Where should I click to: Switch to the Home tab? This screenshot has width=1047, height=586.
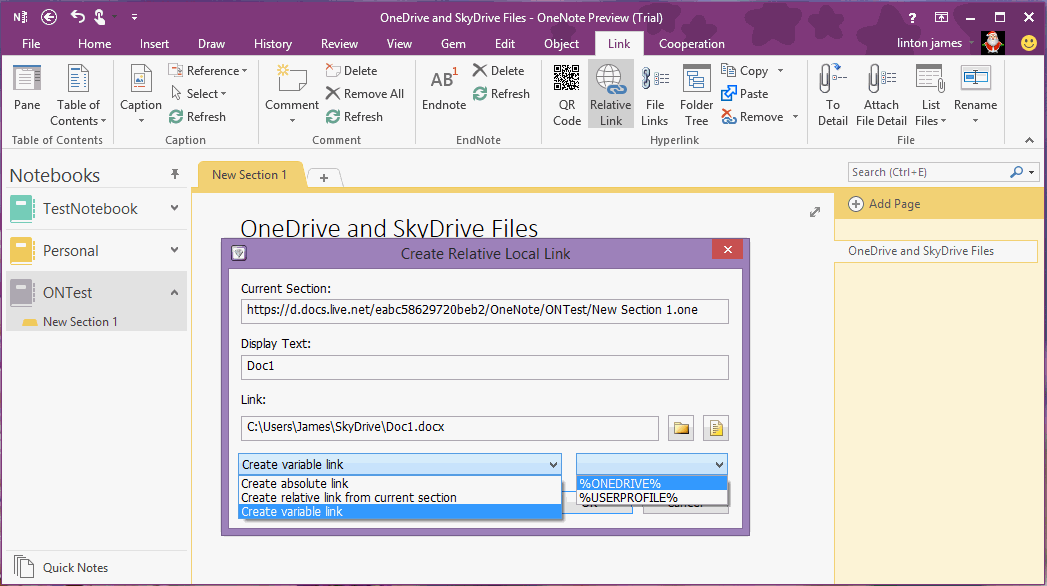pos(95,44)
